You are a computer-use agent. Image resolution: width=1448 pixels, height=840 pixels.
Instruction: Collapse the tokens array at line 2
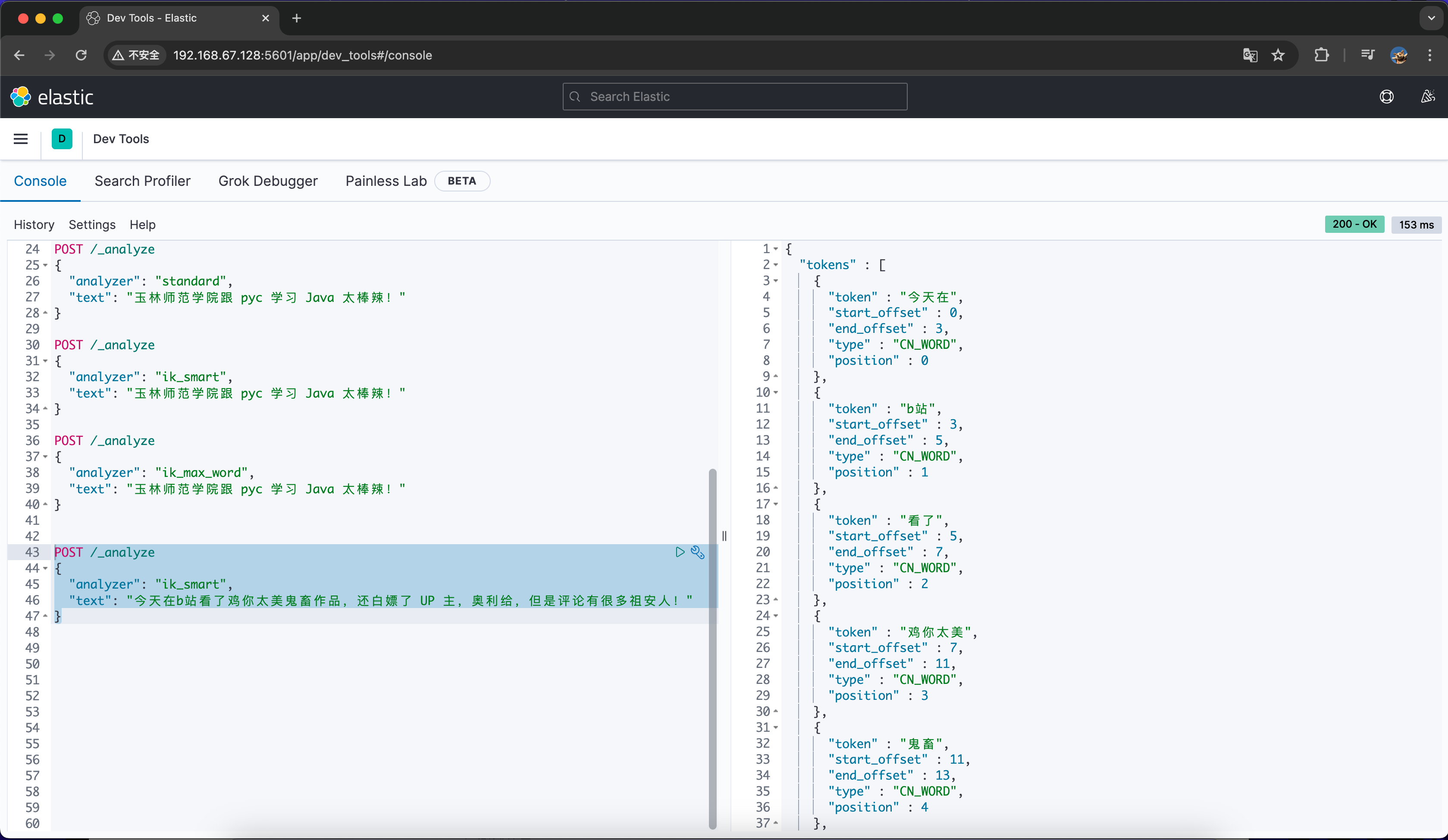[776, 265]
